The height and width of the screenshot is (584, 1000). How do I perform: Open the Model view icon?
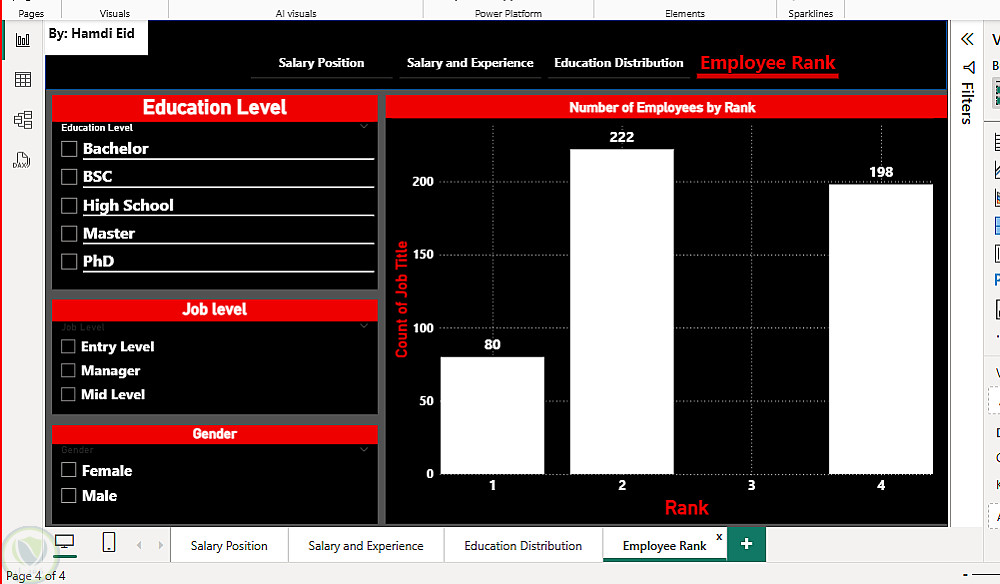pyautogui.click(x=23, y=120)
